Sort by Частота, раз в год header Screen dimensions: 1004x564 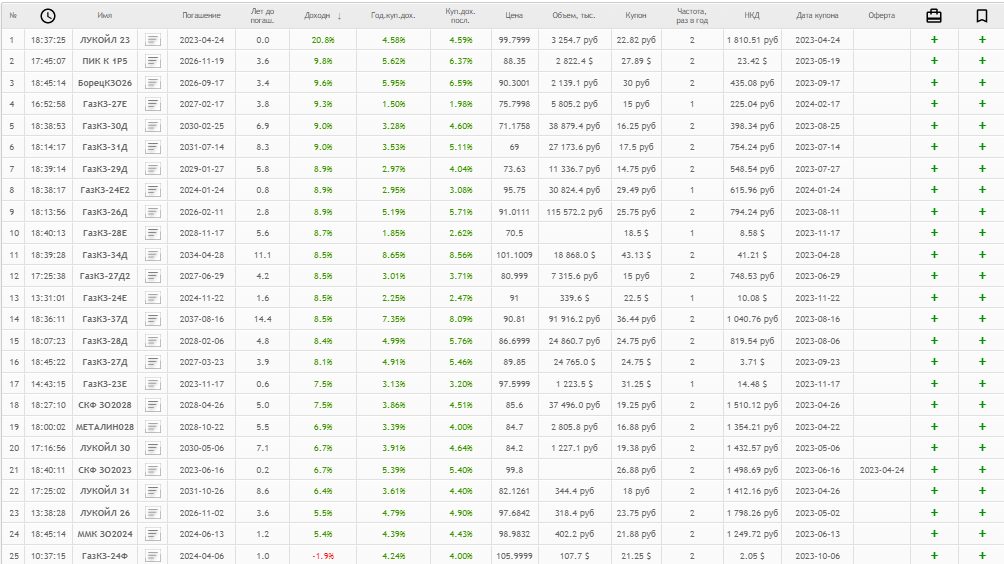(692, 16)
